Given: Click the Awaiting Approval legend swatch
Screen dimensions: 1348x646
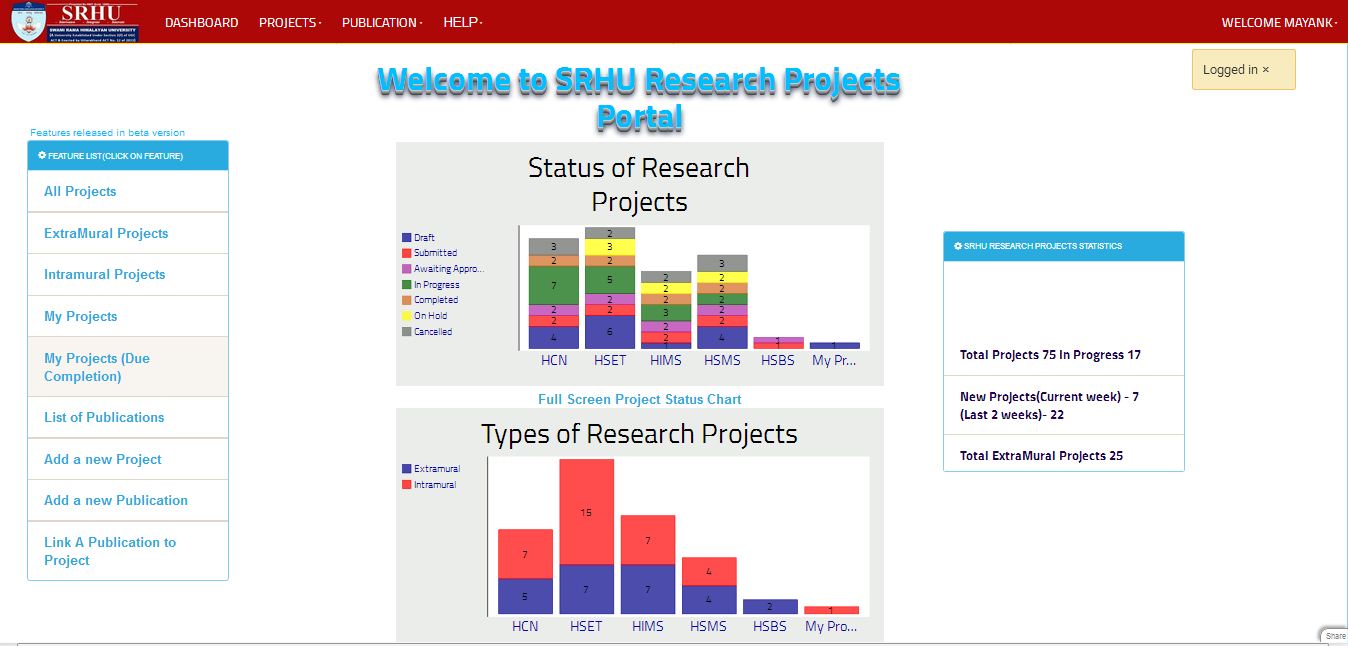Looking at the screenshot, I should tap(406, 269).
